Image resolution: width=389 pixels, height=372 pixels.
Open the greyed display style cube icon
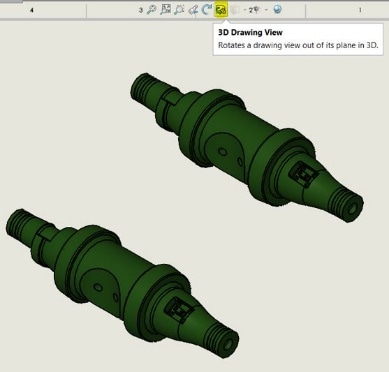(236, 10)
